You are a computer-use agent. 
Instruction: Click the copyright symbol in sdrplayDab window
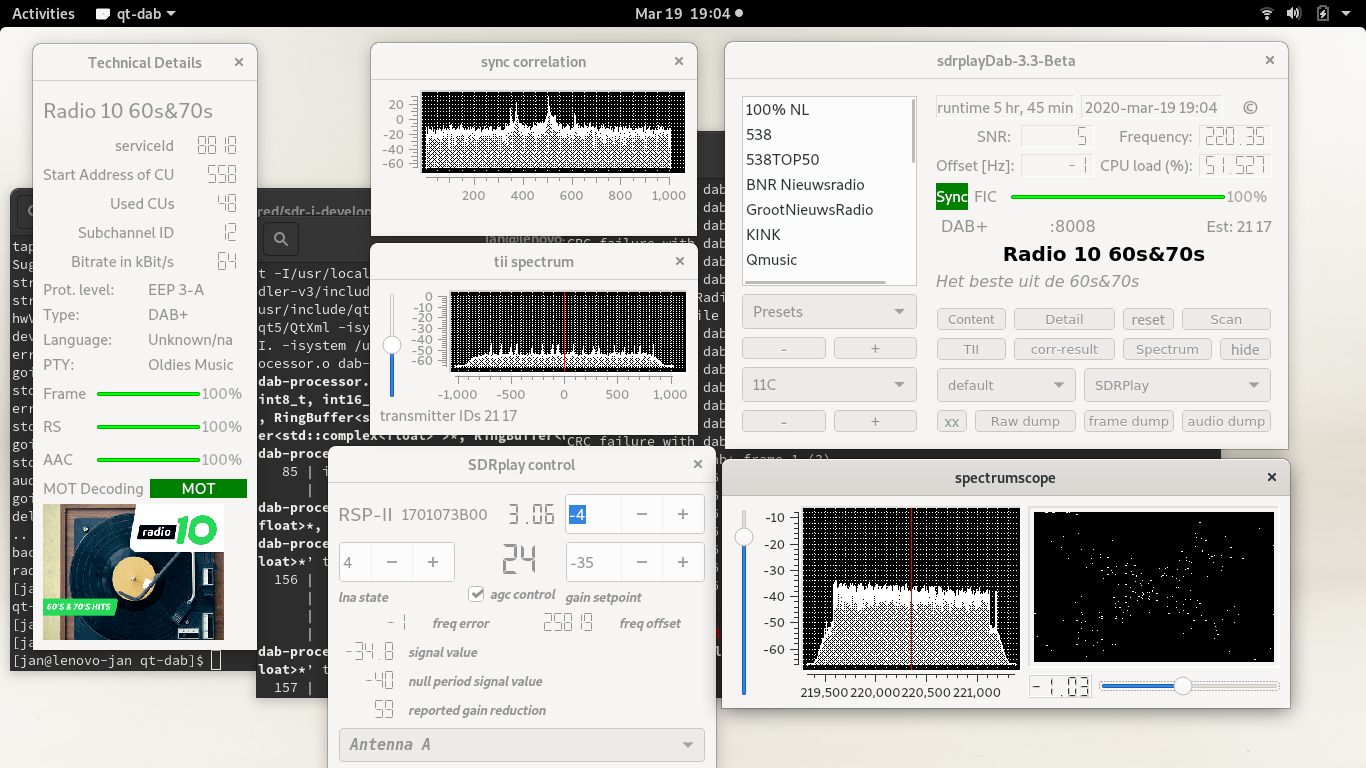(1250, 108)
